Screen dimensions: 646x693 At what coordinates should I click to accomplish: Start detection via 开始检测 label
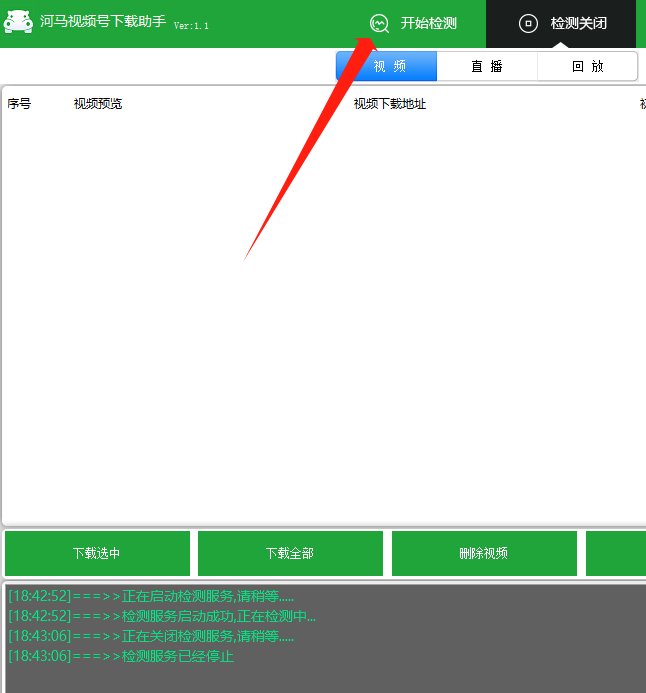(x=428, y=23)
